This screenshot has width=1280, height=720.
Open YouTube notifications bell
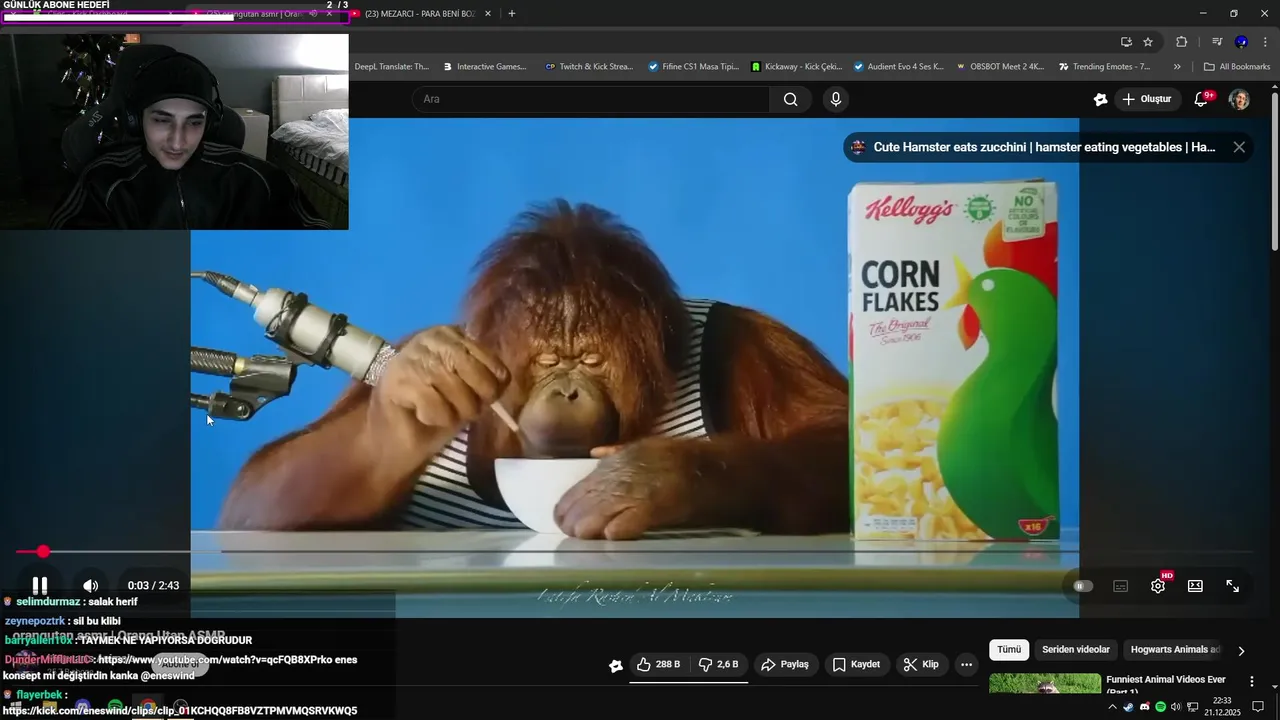[1202, 99]
